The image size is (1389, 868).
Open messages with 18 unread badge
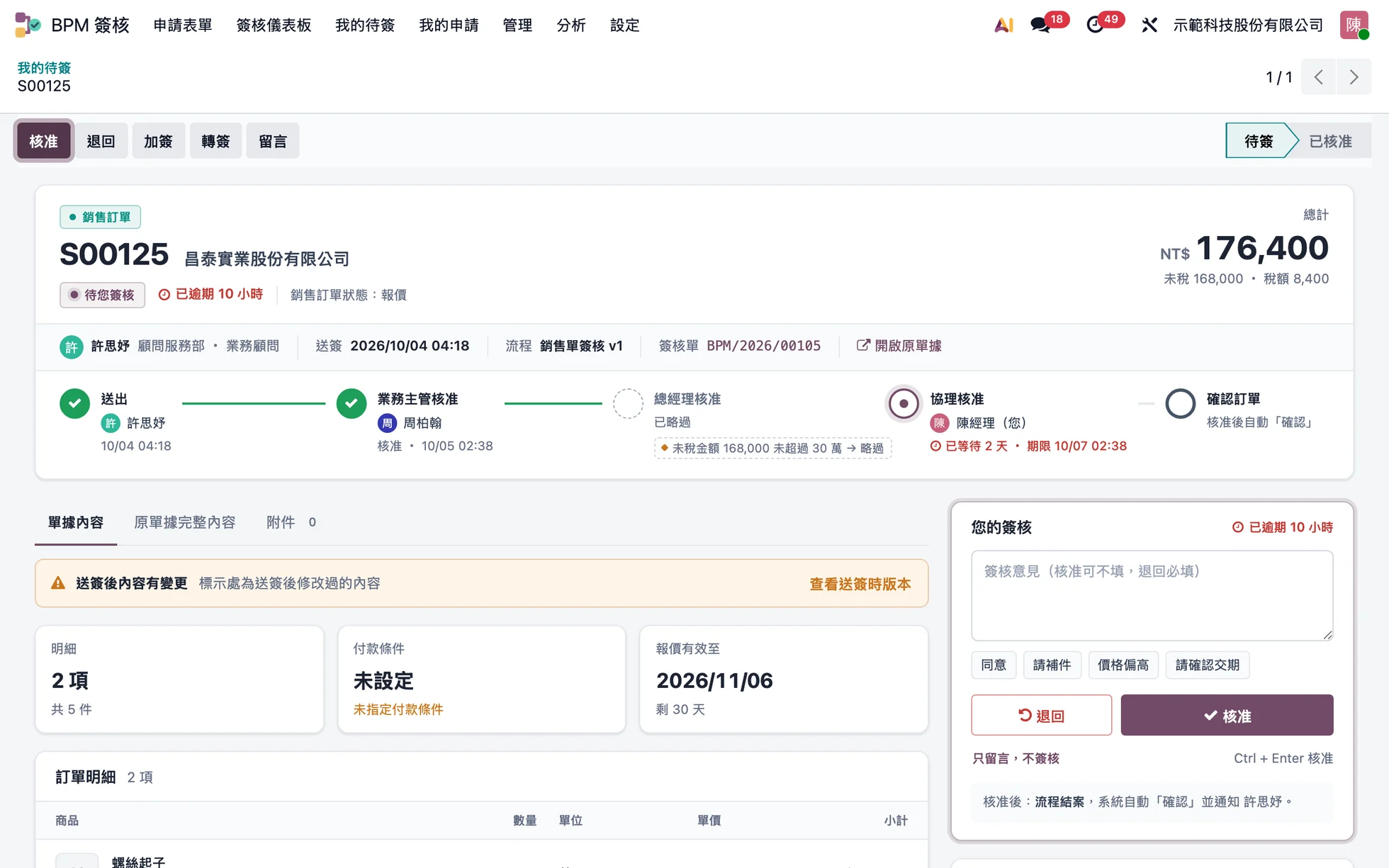click(x=1048, y=23)
